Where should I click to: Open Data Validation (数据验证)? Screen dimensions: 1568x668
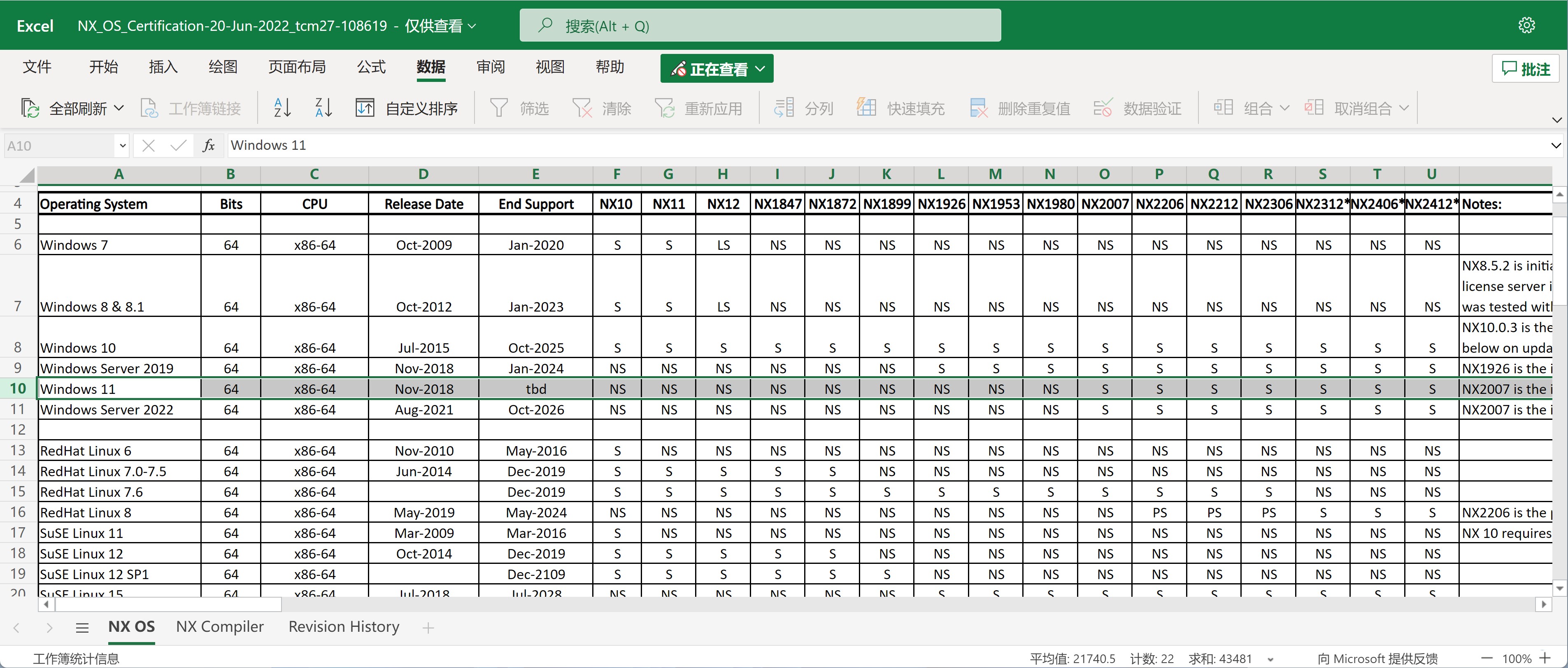(x=1137, y=108)
